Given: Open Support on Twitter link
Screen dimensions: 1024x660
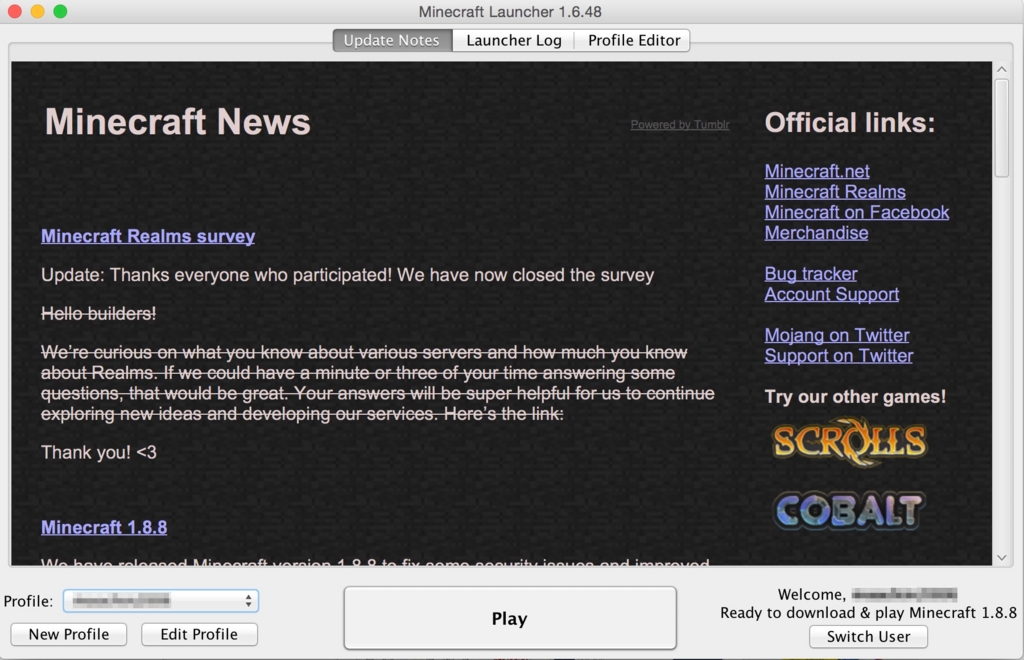Looking at the screenshot, I should pos(839,356).
